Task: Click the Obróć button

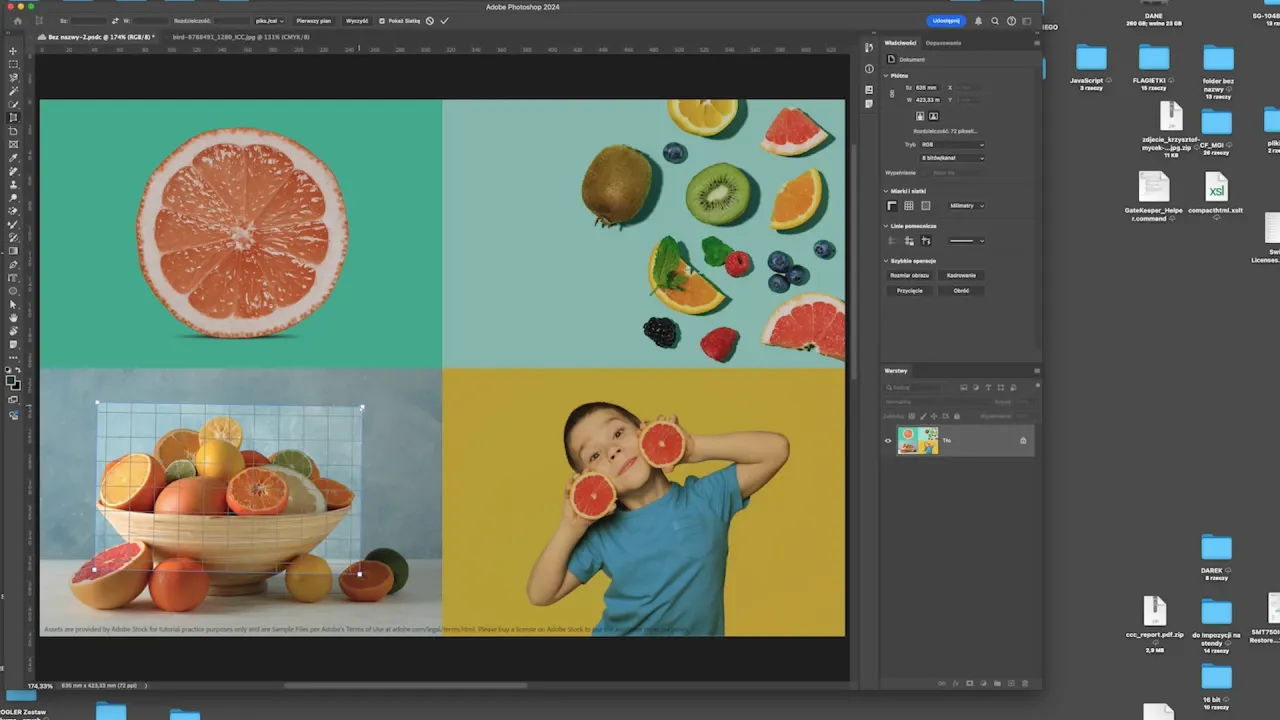Action: 961,290
